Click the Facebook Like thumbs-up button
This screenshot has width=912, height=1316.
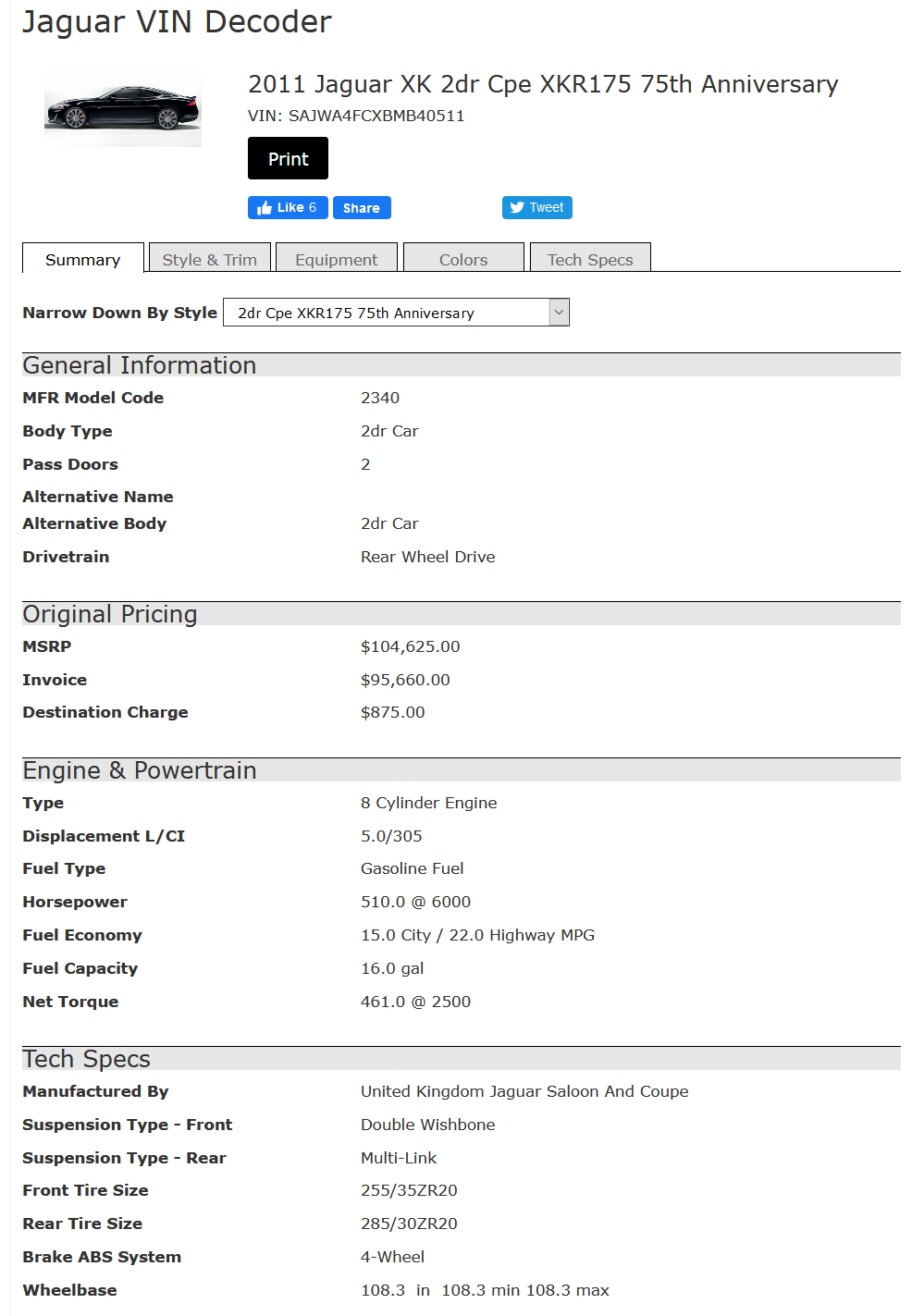[x=288, y=208]
